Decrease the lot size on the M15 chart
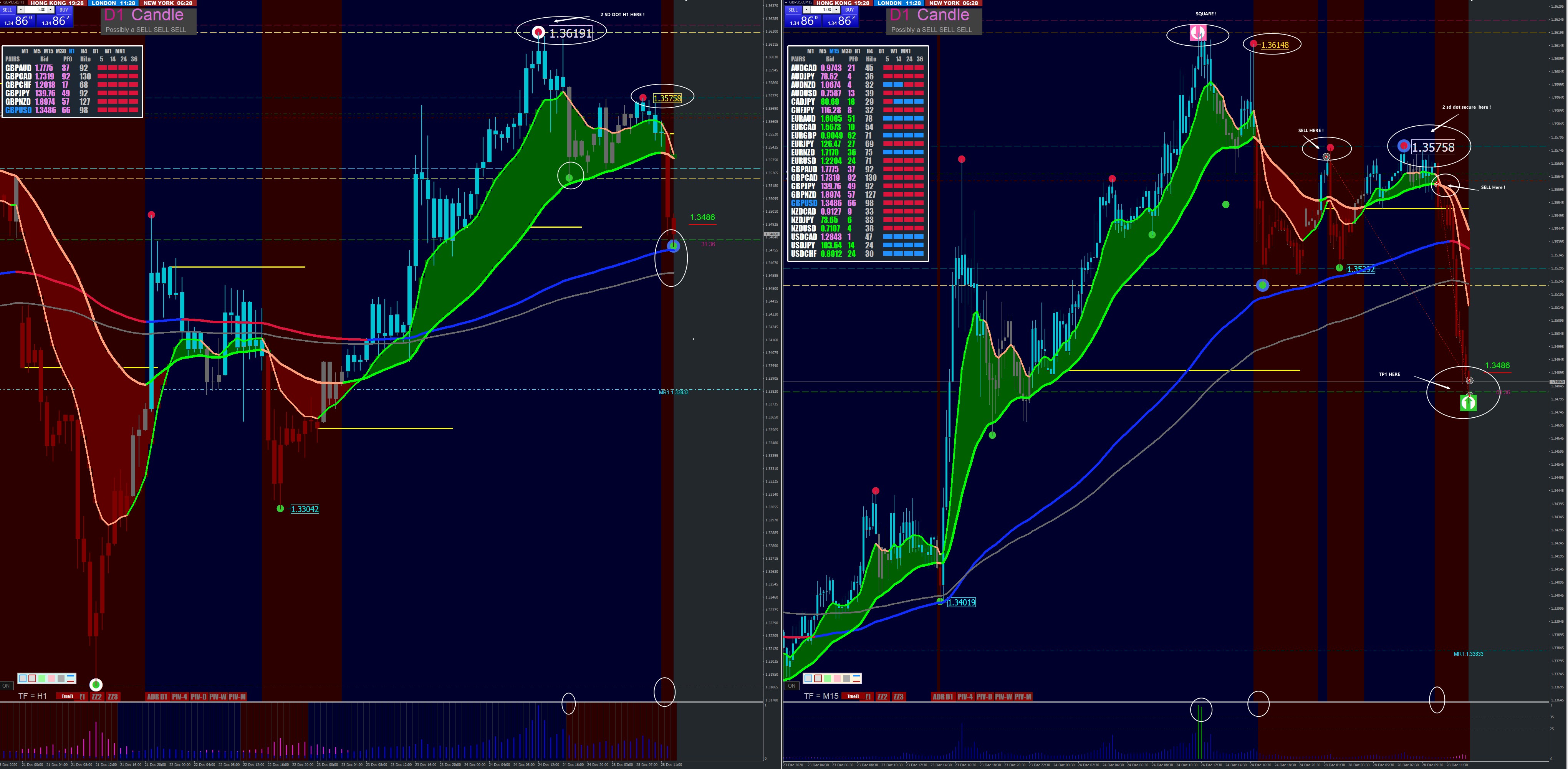Image resolution: width=1568 pixels, height=769 pixels. [806, 10]
